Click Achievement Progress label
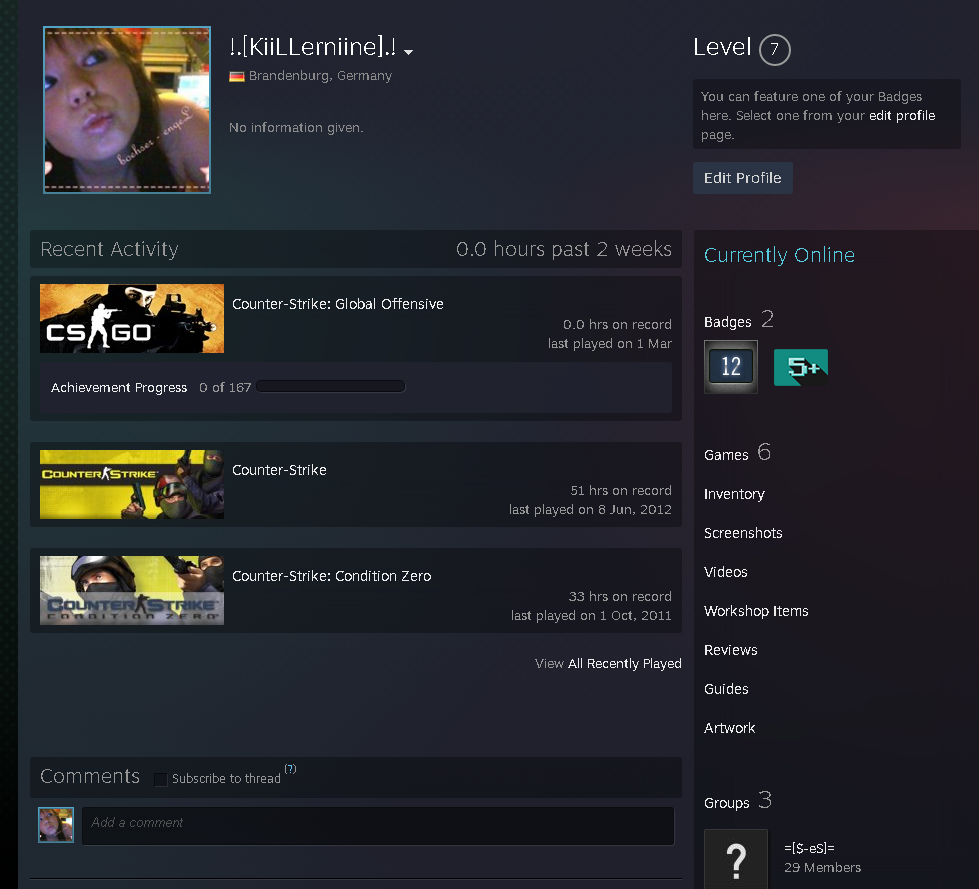Image resolution: width=979 pixels, height=889 pixels. pos(119,388)
